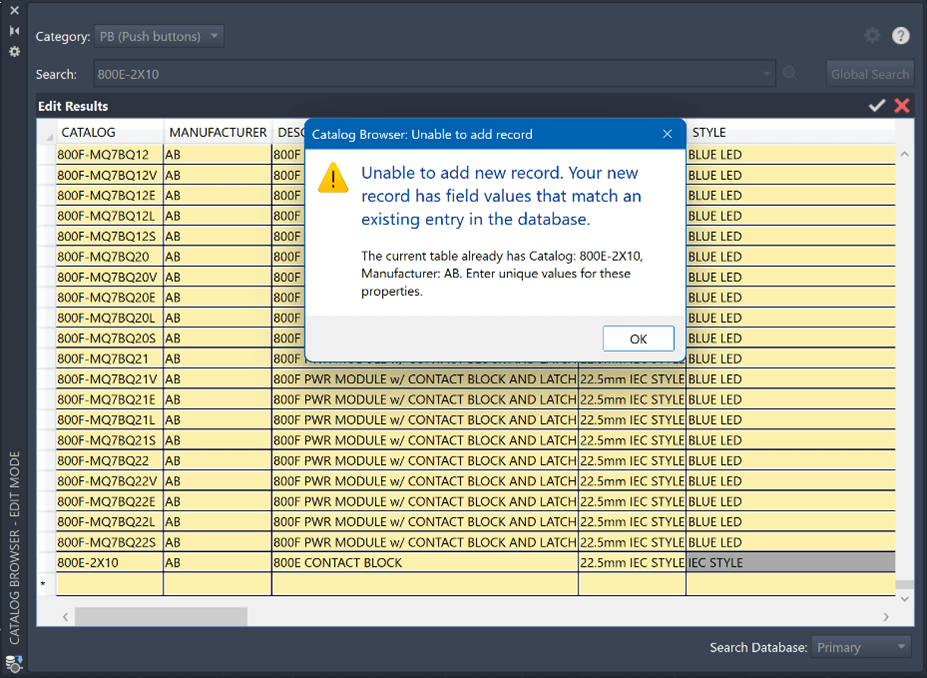Select catalog cell 800F-MQ7BQ12E
The height and width of the screenshot is (678, 927).
110,196
